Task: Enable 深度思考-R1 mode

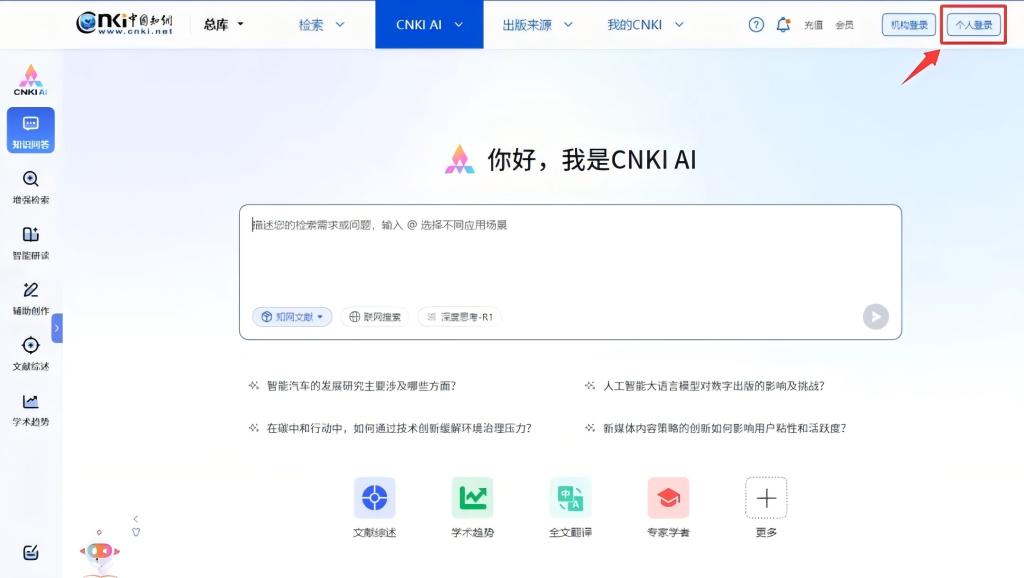Action: click(460, 317)
